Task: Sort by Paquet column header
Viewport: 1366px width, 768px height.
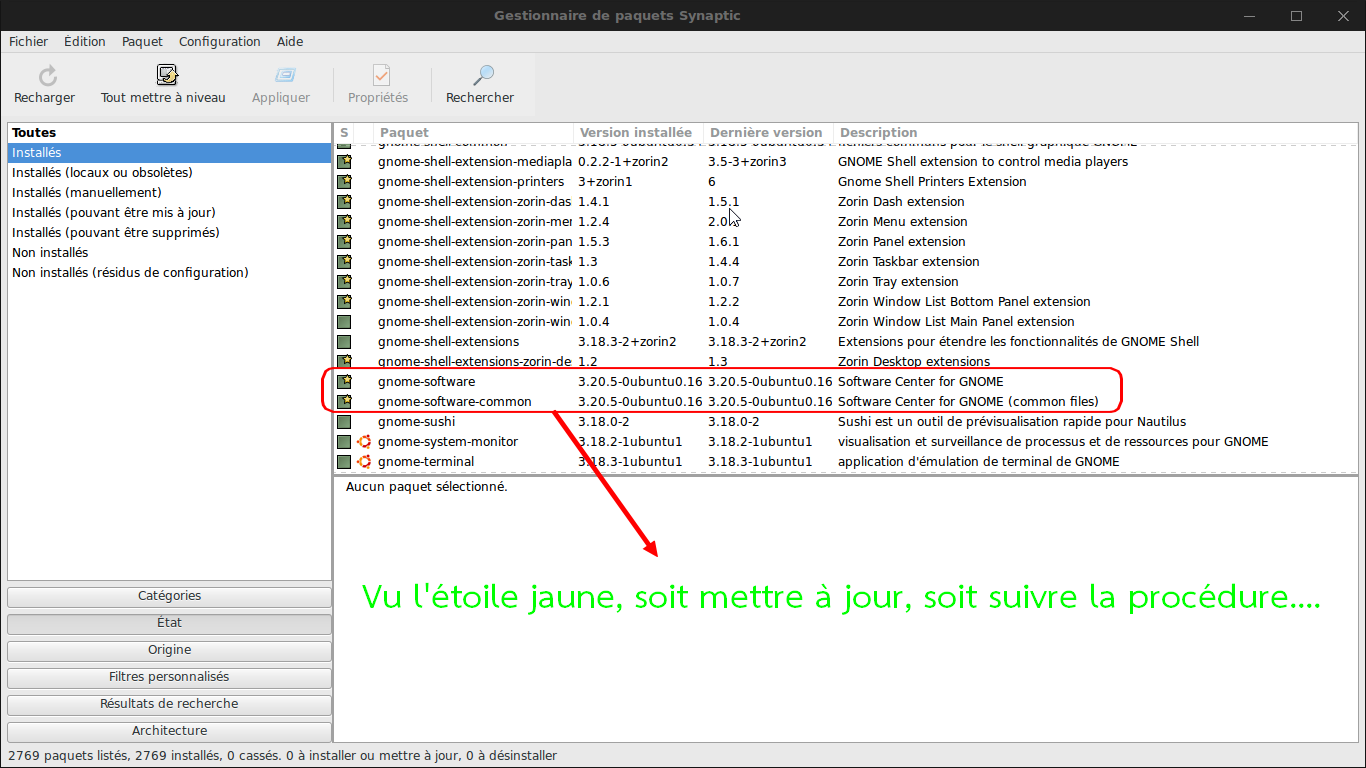Action: pos(472,133)
